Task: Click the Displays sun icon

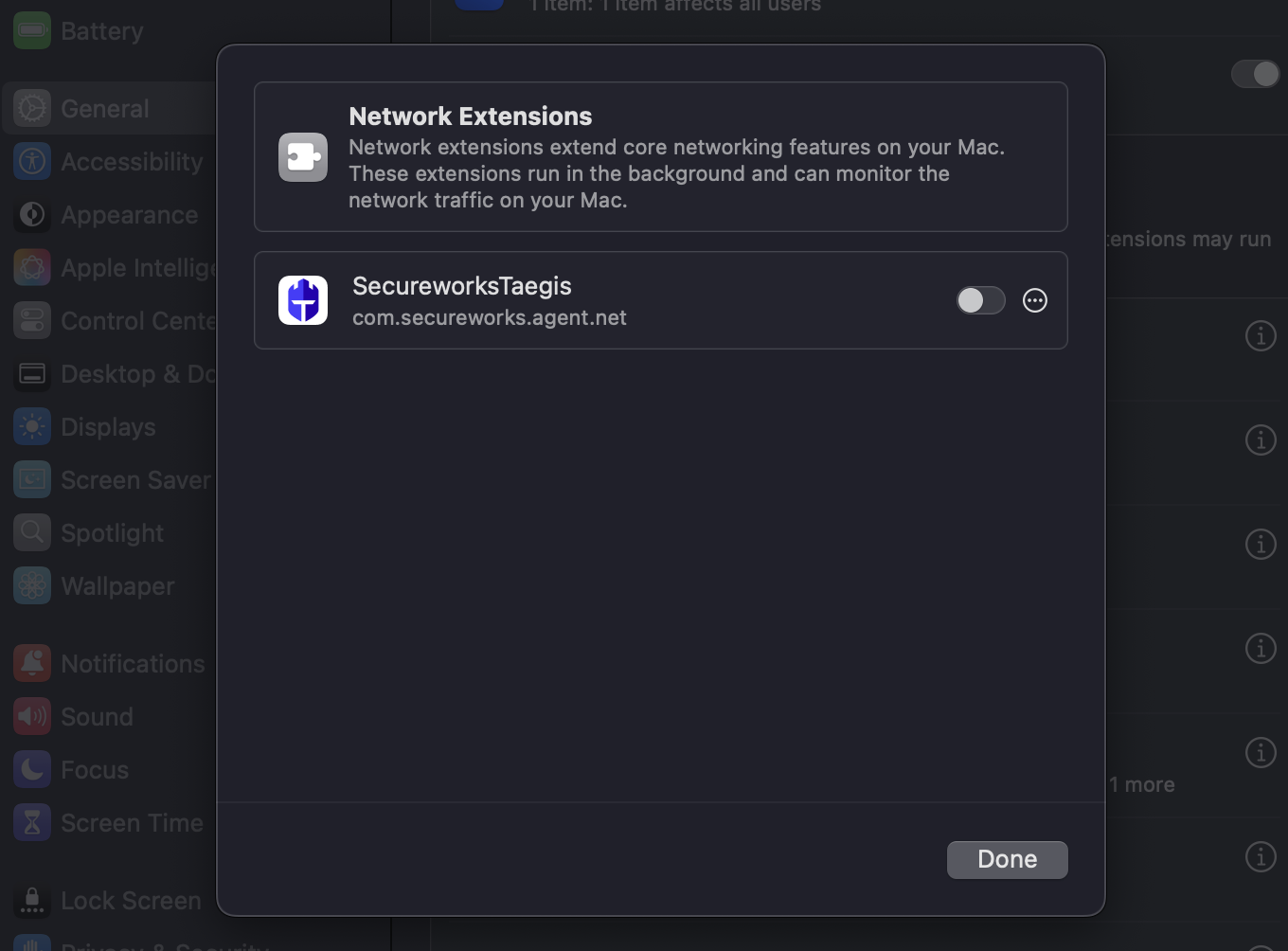Action: click(32, 427)
